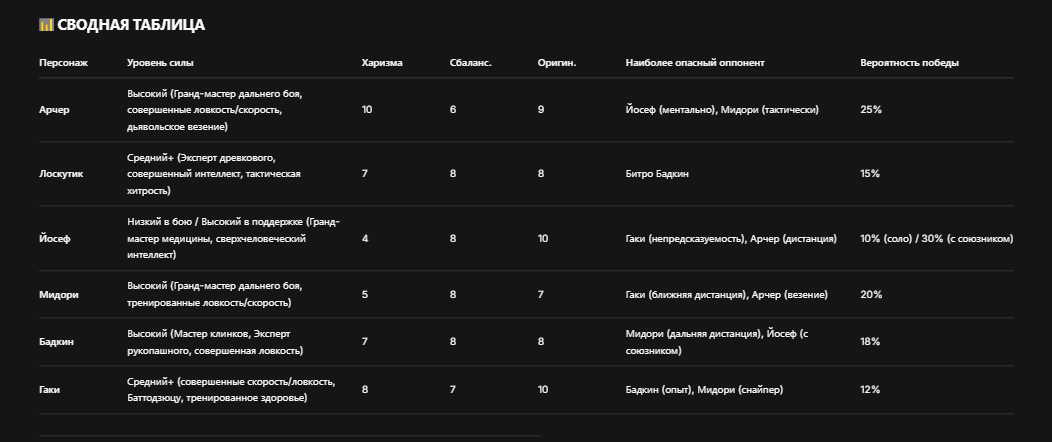Image resolution: width=1052 pixels, height=442 pixels.
Task: Click the 10% (соло) / 30% probability cell
Action: [x=937, y=239]
